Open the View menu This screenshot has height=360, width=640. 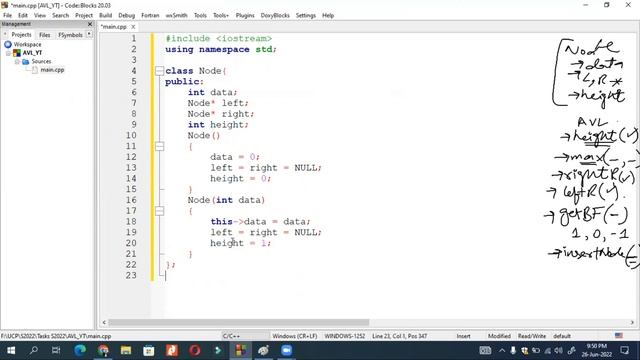point(40,15)
